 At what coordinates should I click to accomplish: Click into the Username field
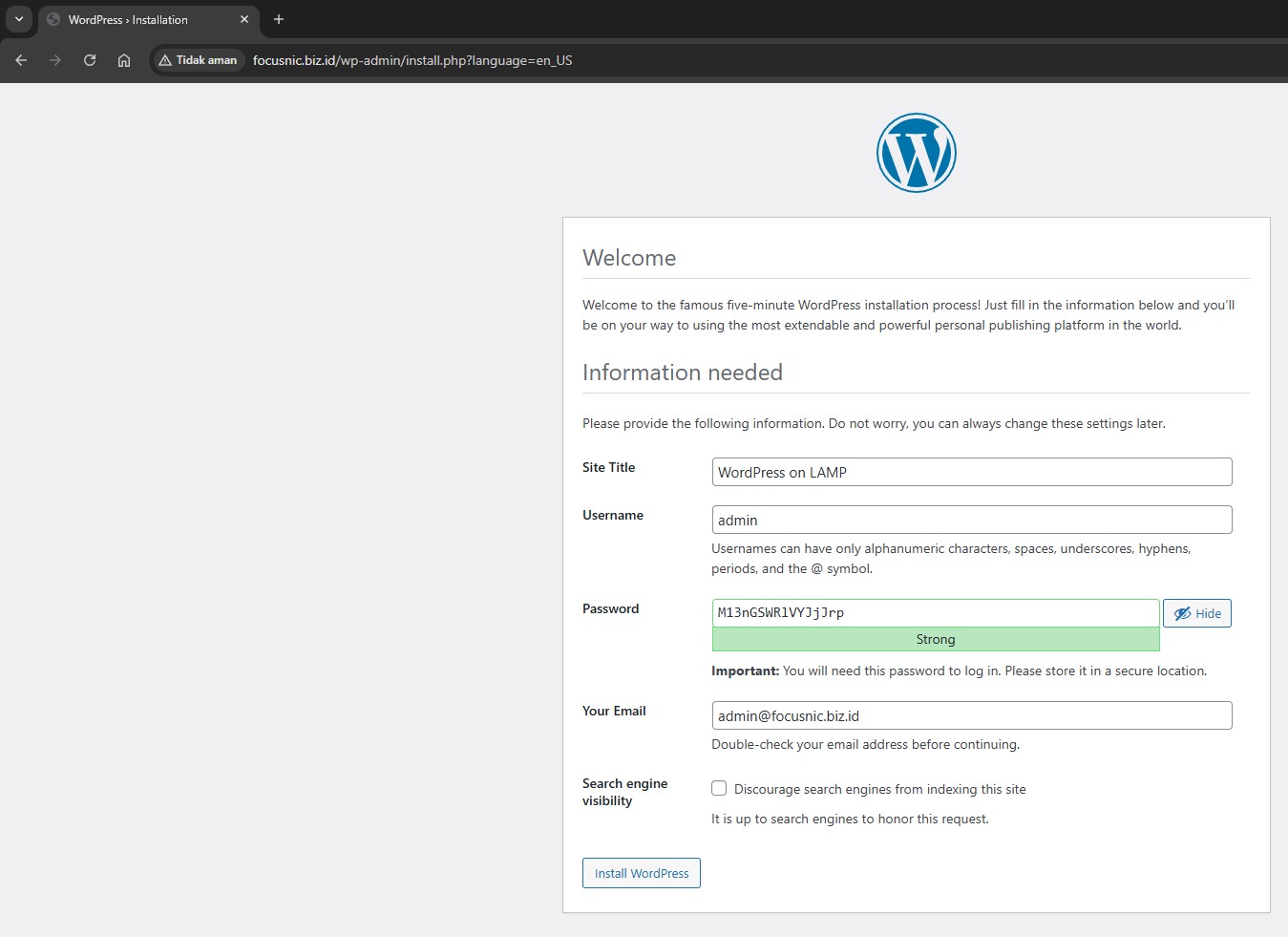(971, 520)
